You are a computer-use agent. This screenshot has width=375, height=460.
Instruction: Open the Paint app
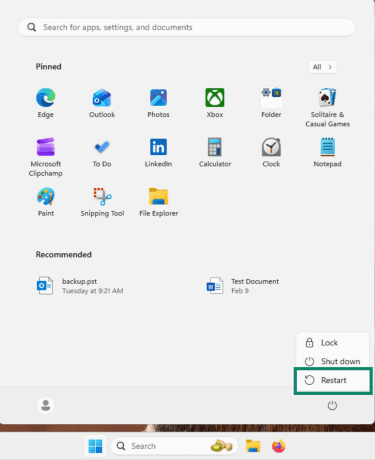coord(46,202)
